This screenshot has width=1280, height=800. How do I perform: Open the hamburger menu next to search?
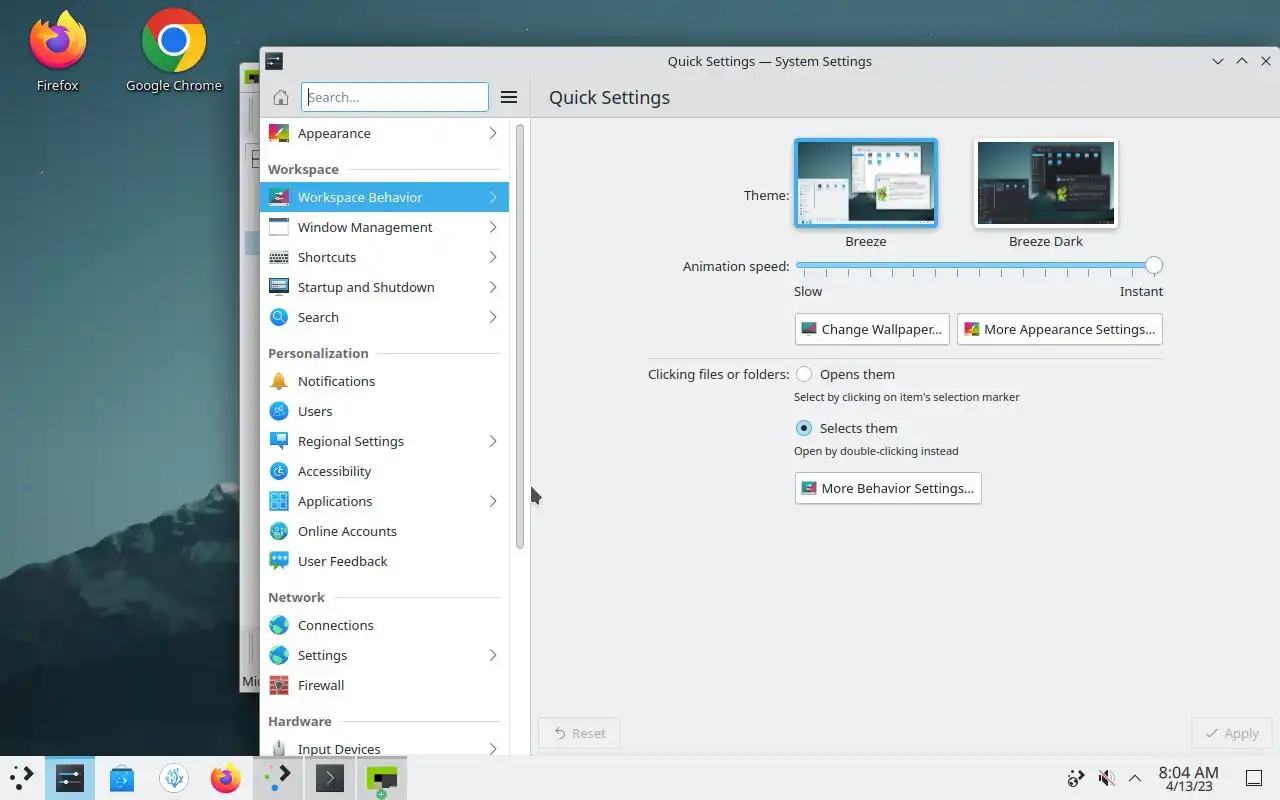click(509, 97)
